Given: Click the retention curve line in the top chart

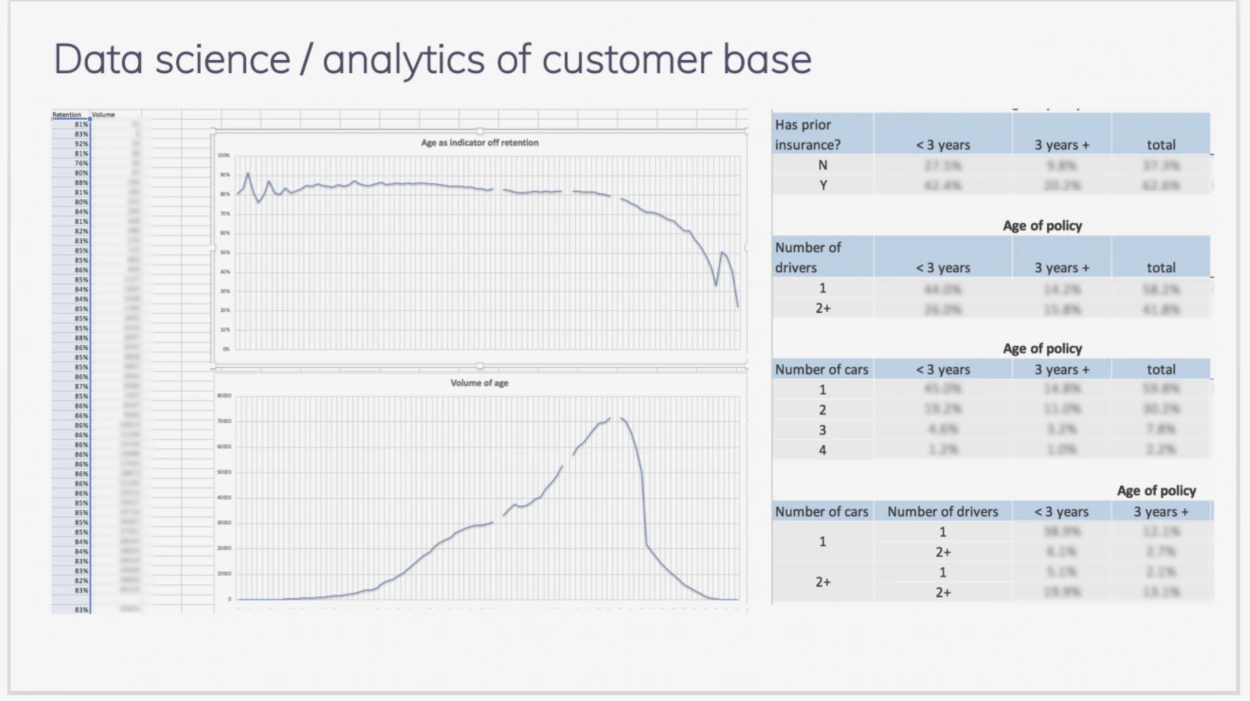Looking at the screenshot, I should point(400,184).
